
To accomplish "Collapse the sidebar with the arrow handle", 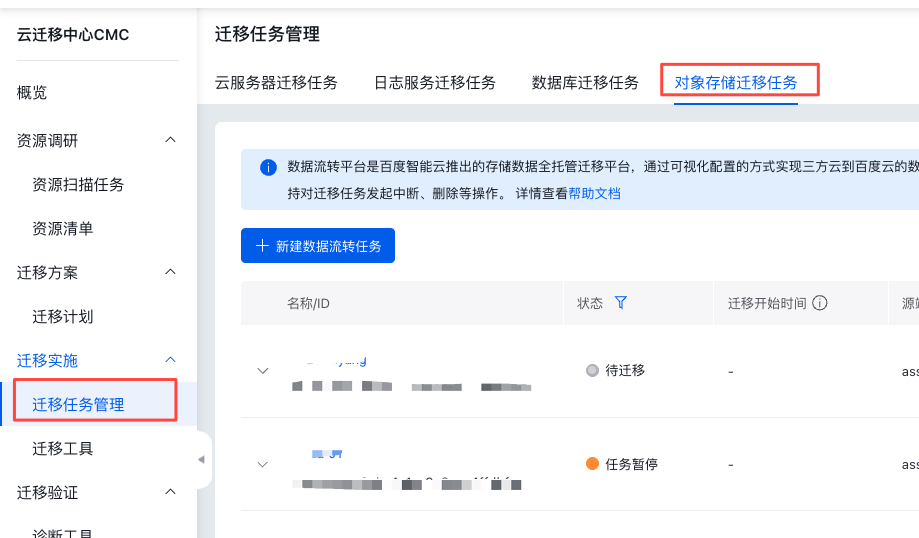I will (201, 460).
